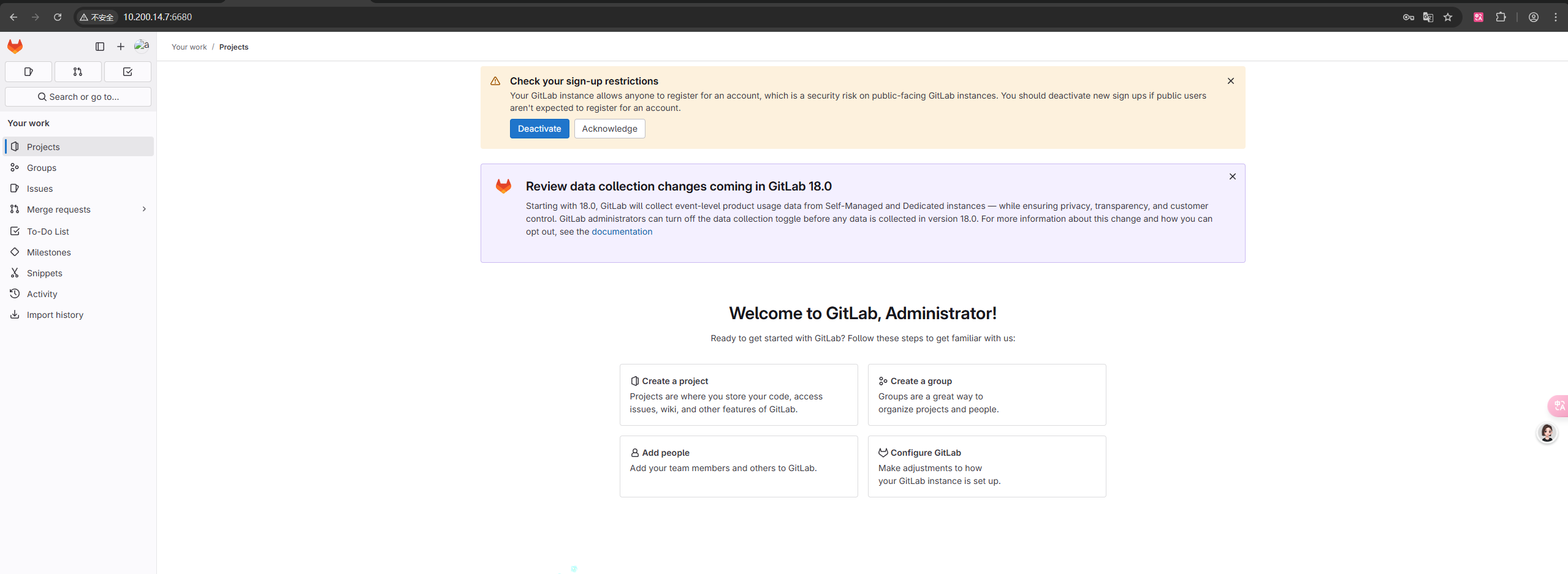This screenshot has height=574, width=1568.
Task: Click the Acknowledge button
Action: click(x=609, y=129)
